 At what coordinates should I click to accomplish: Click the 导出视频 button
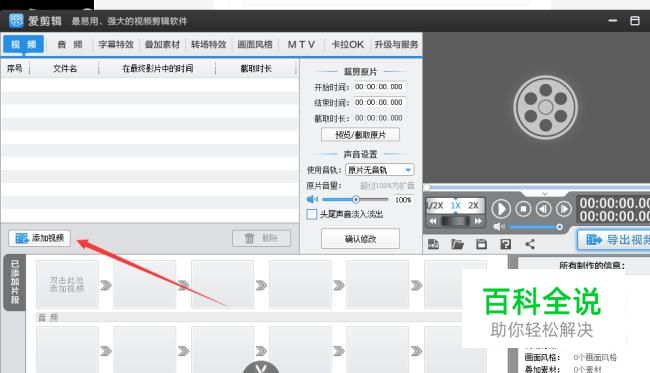(x=614, y=240)
